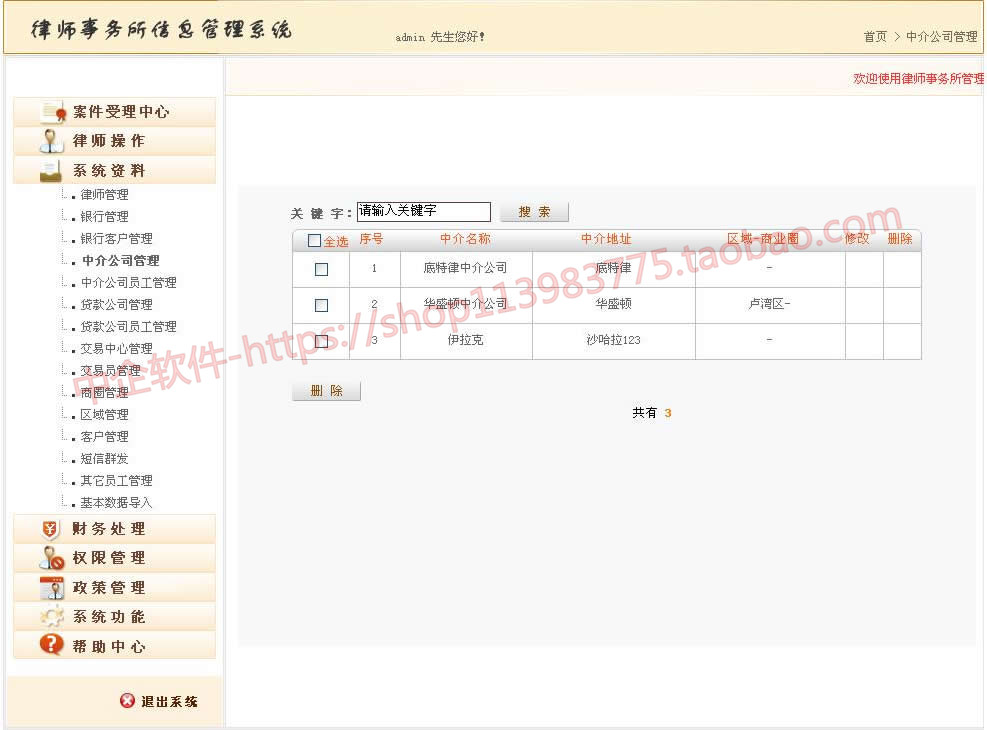The width and height of the screenshot is (987, 730).
Task: Click the 系统资料 drawer icon
Action: 52,171
